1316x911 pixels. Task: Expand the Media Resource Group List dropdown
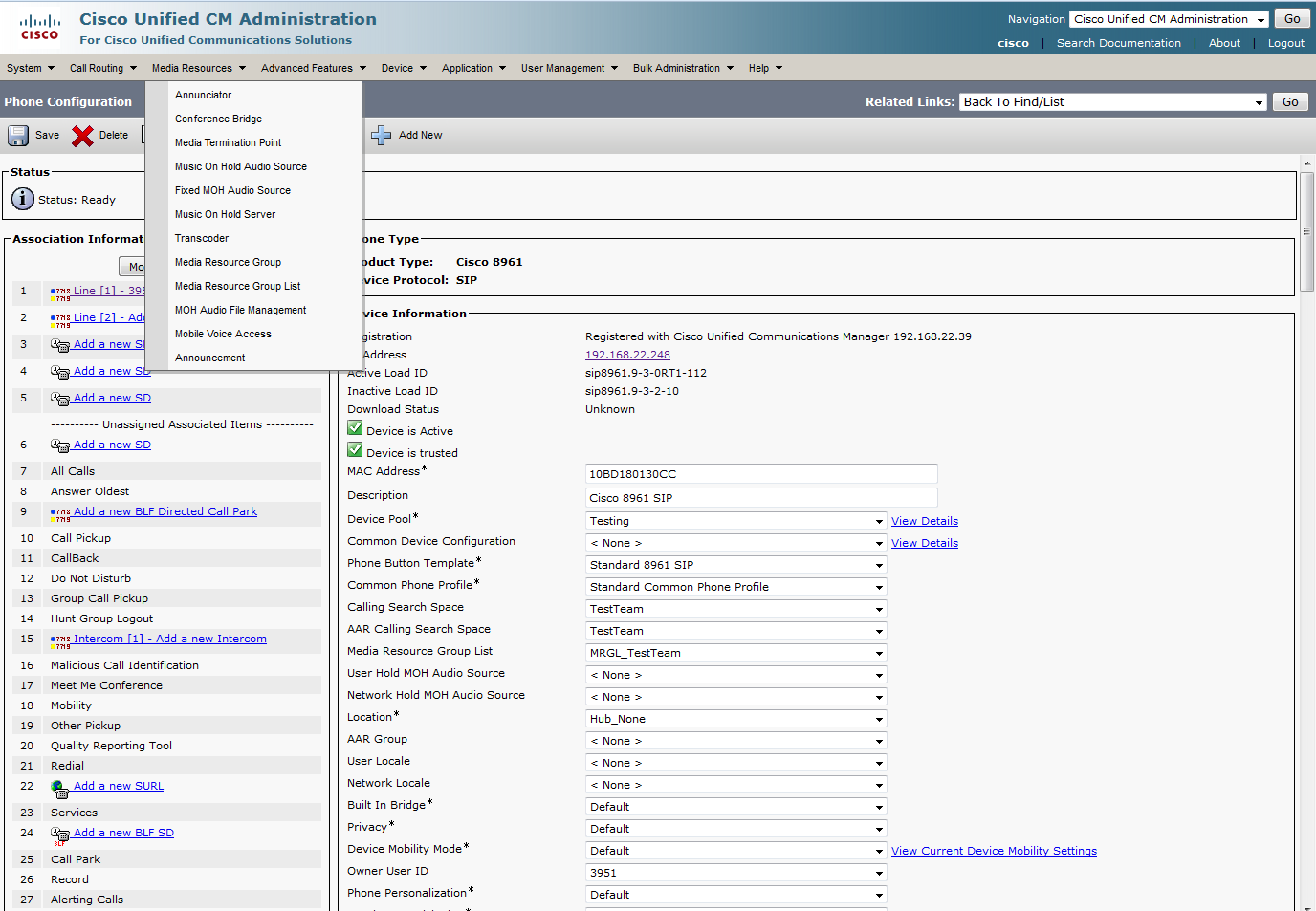(735, 653)
